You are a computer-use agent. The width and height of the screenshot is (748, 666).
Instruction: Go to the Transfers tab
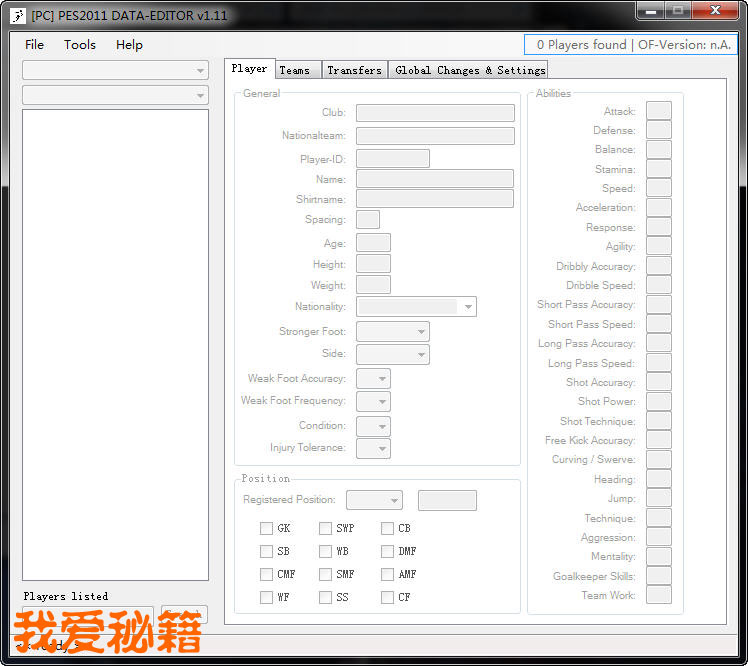pyautogui.click(x=354, y=70)
